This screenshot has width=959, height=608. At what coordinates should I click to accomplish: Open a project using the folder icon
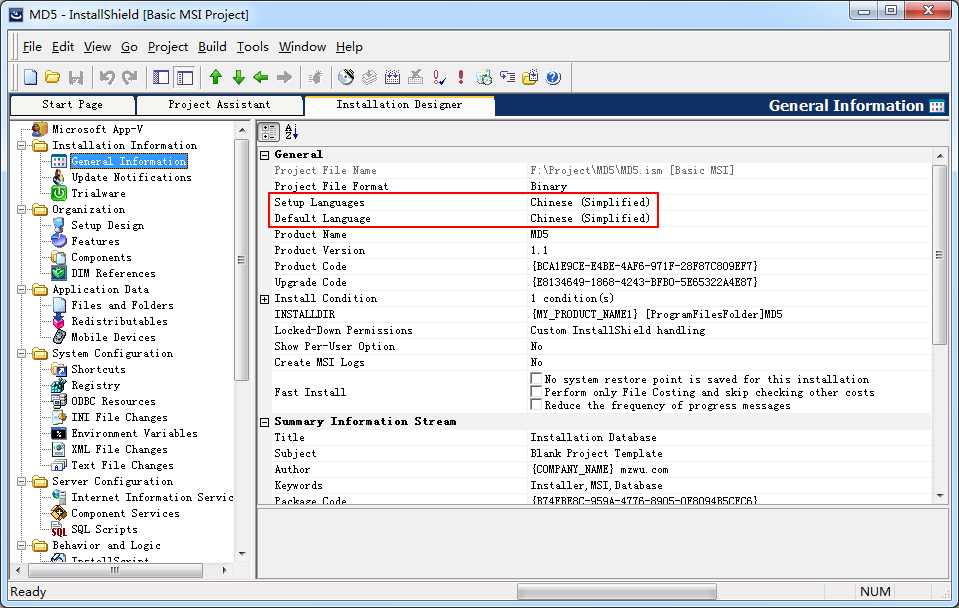[x=53, y=77]
